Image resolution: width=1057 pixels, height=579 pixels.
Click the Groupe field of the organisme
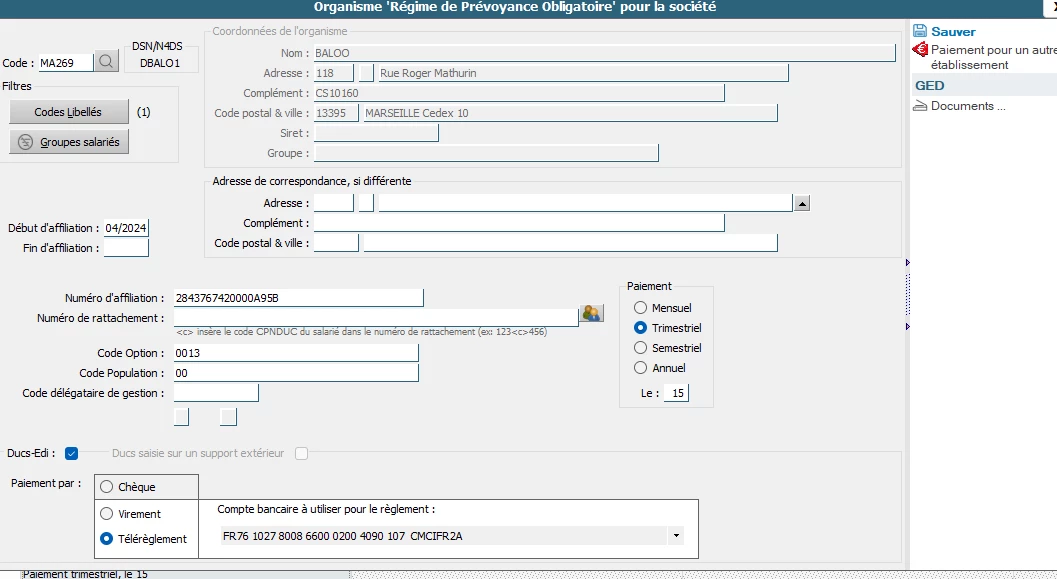[486, 153]
